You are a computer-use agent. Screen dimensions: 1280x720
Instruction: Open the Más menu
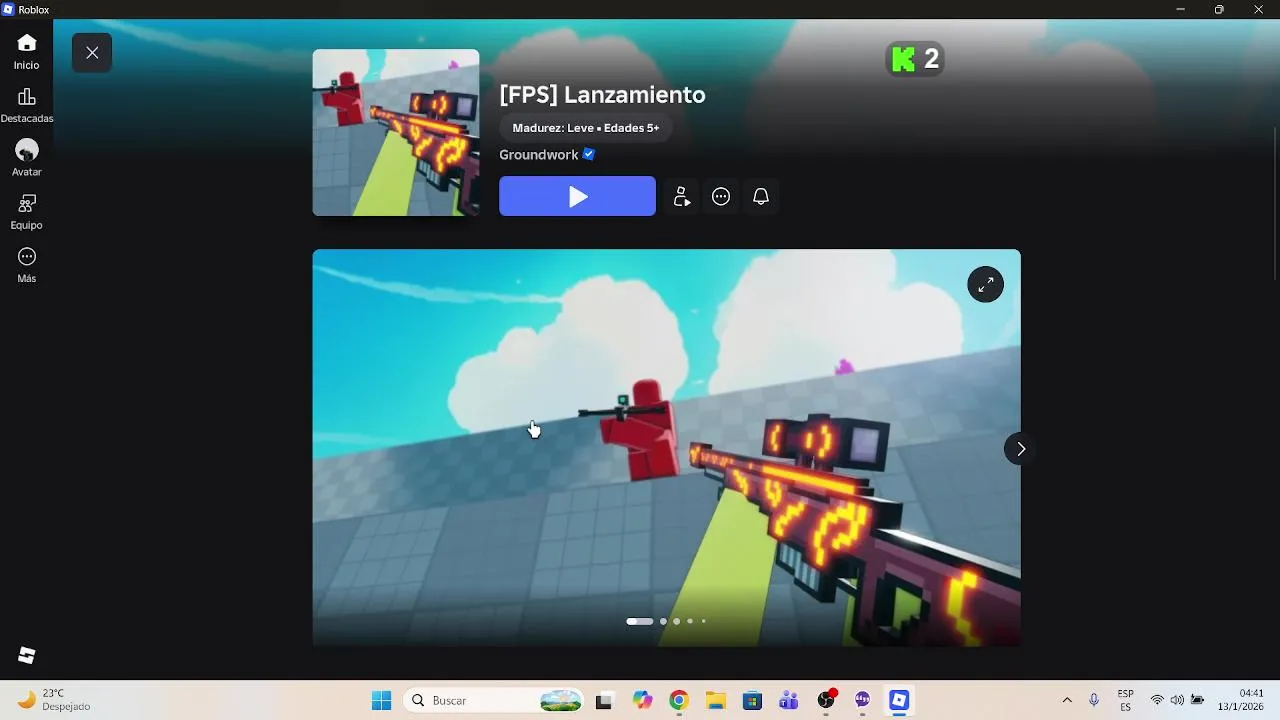tap(27, 266)
